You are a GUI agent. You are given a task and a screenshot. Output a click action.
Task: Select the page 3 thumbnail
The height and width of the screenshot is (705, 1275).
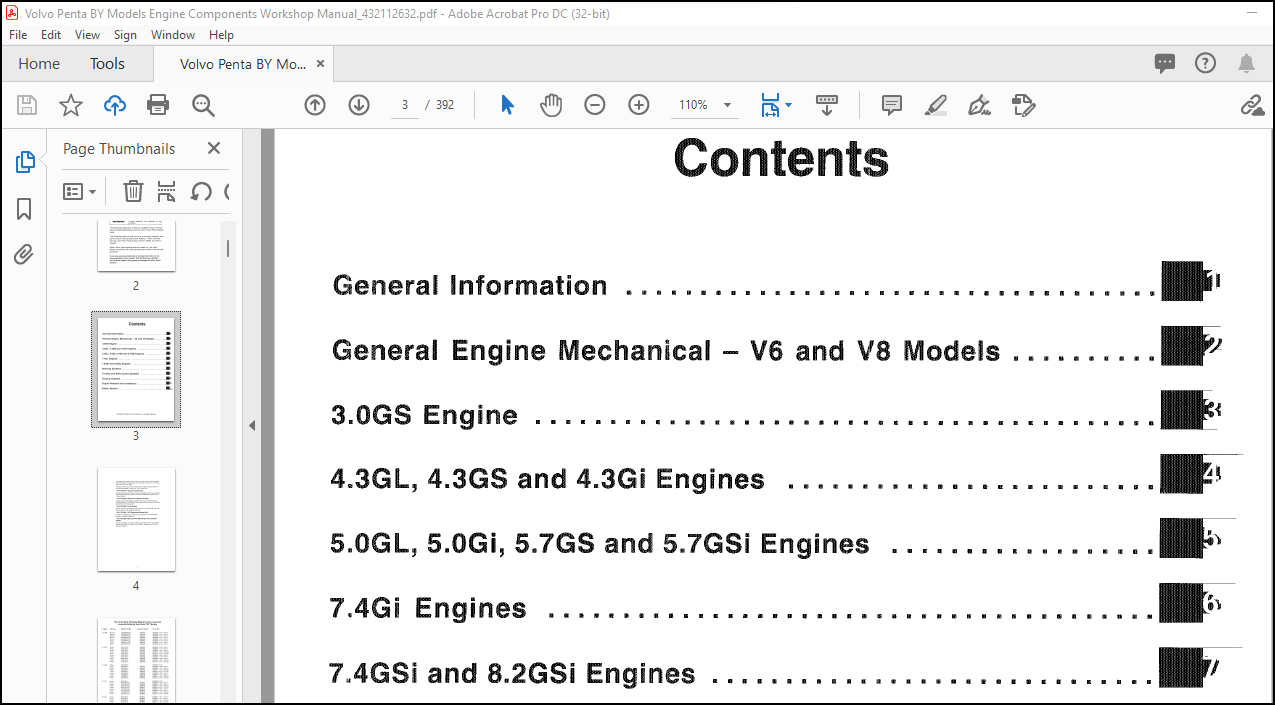click(136, 369)
